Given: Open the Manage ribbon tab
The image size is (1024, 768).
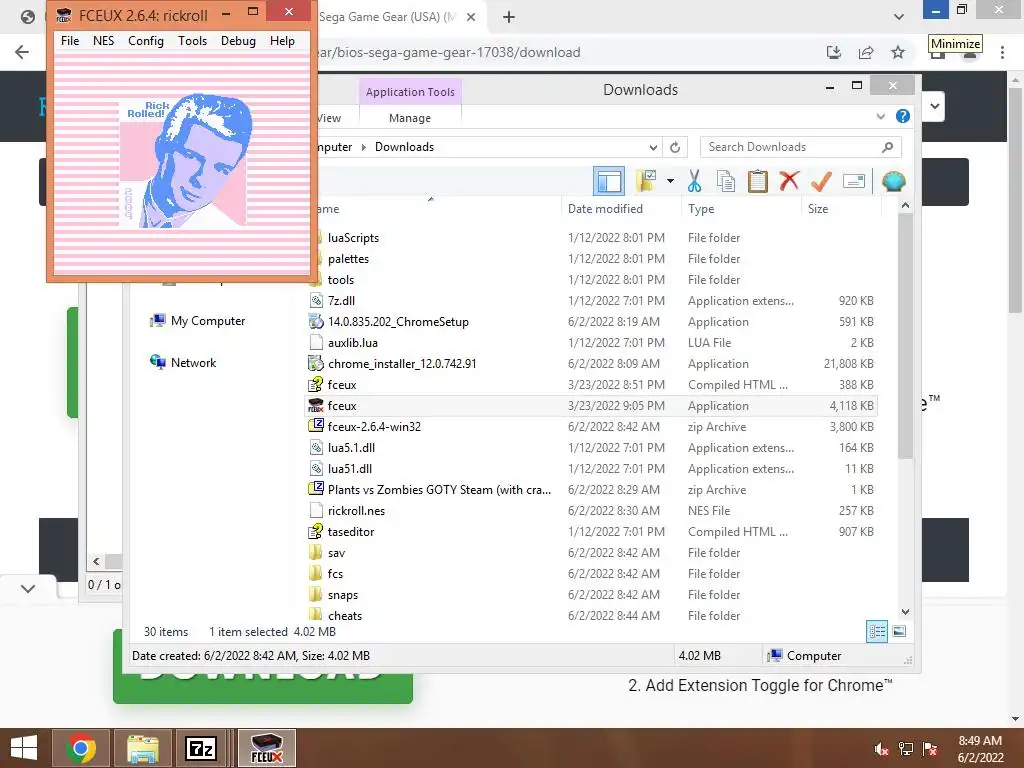Looking at the screenshot, I should coord(409,118).
